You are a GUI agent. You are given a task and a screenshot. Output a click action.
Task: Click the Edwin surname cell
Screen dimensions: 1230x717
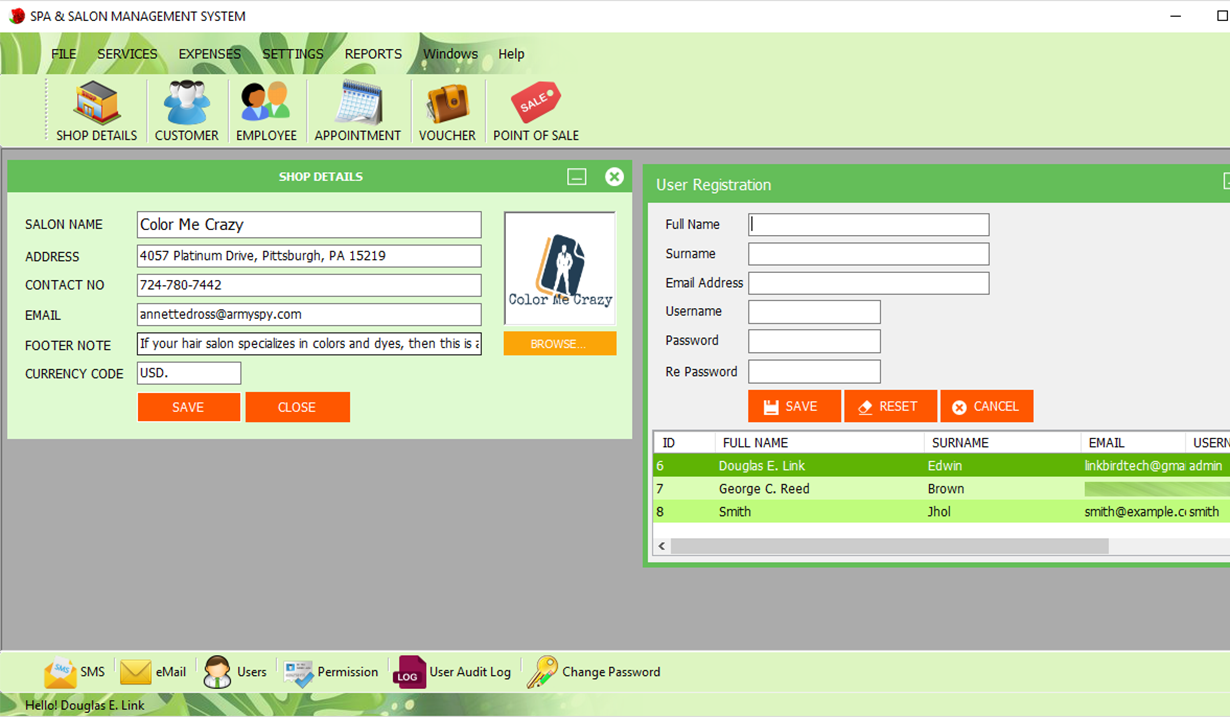1002,466
